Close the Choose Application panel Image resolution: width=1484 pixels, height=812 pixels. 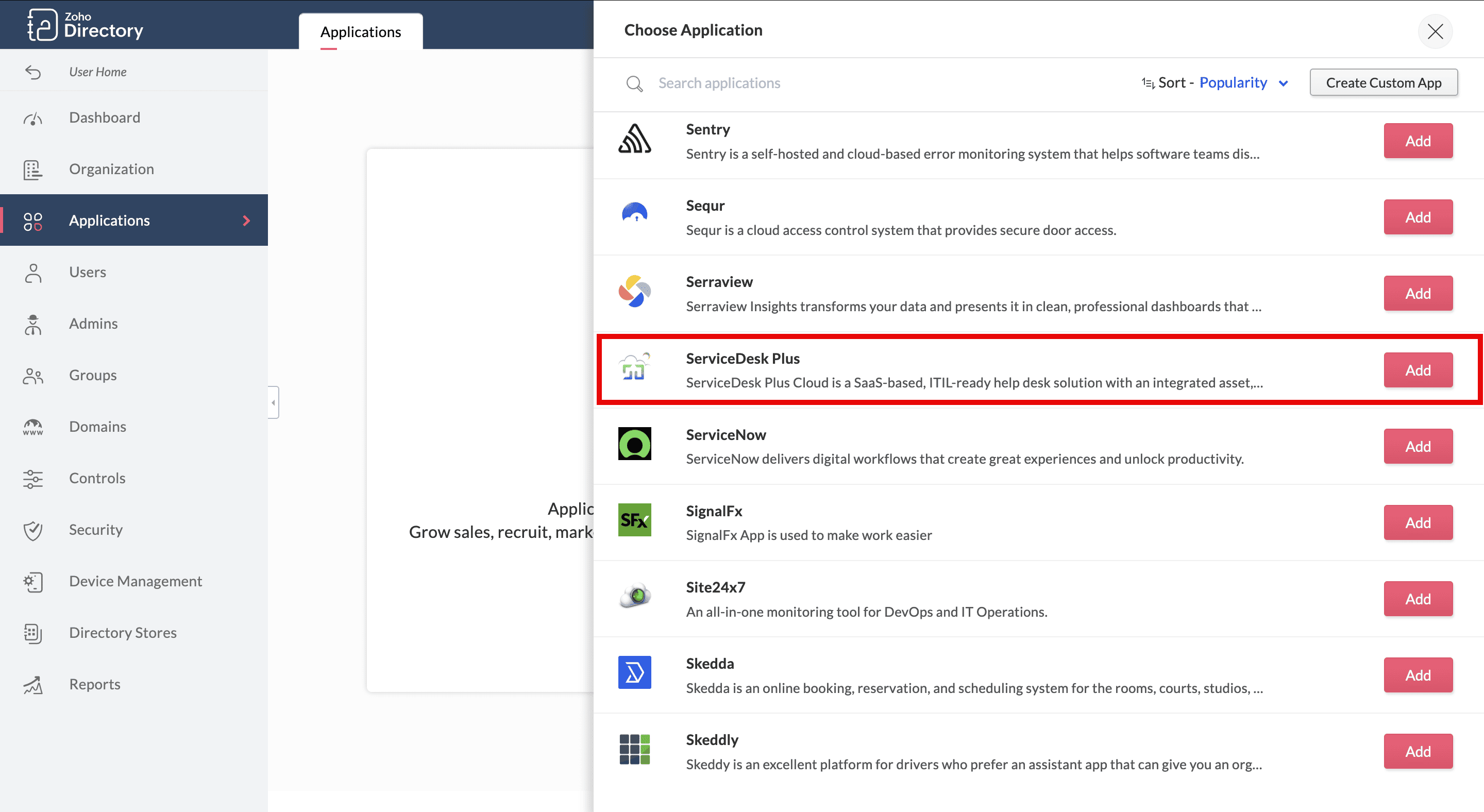[x=1435, y=31]
